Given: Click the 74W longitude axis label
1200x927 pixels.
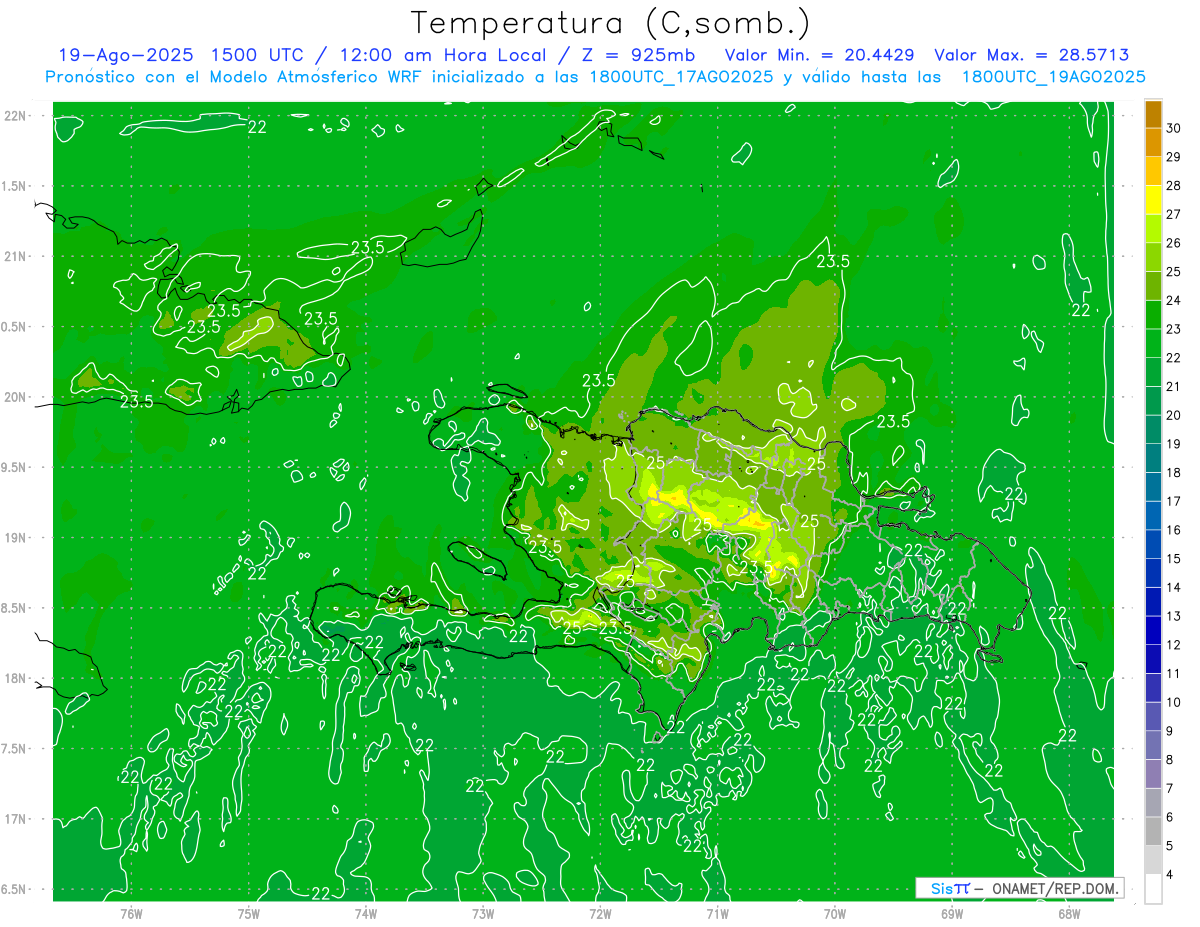Looking at the screenshot, I should (x=366, y=914).
